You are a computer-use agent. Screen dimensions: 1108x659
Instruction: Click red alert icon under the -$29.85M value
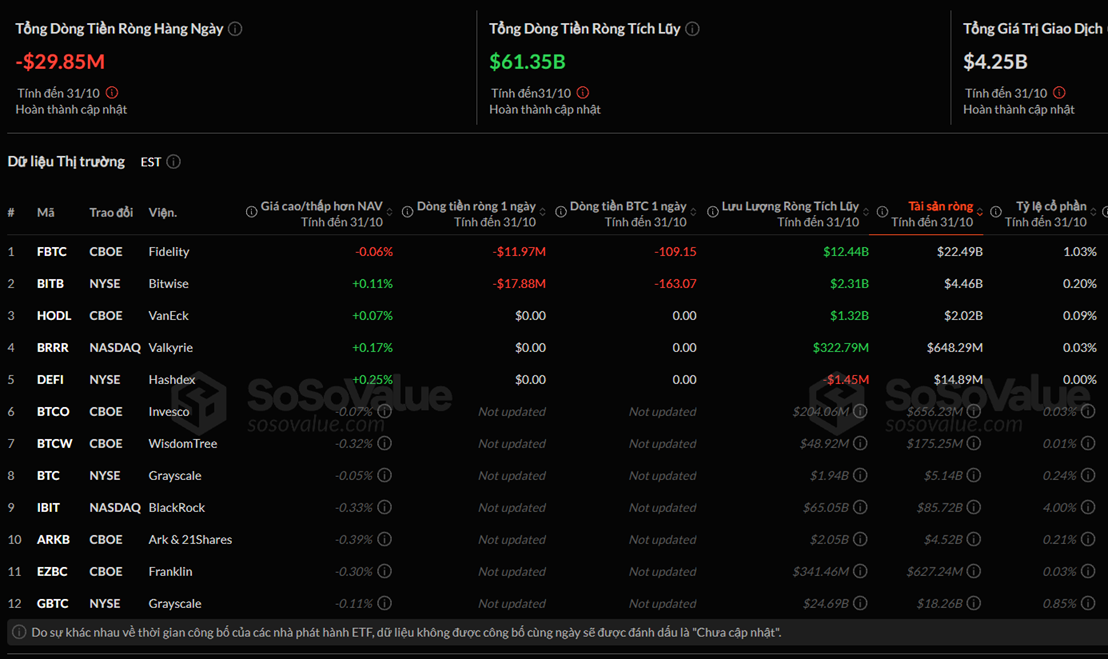(112, 93)
